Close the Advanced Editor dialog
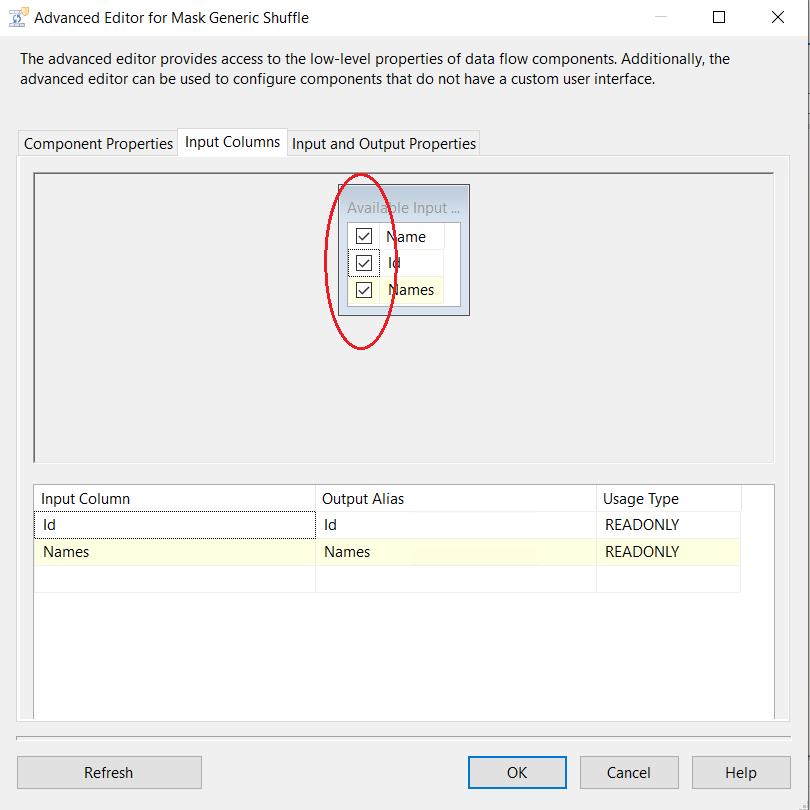Screen dimensions: 810x810 tap(778, 17)
